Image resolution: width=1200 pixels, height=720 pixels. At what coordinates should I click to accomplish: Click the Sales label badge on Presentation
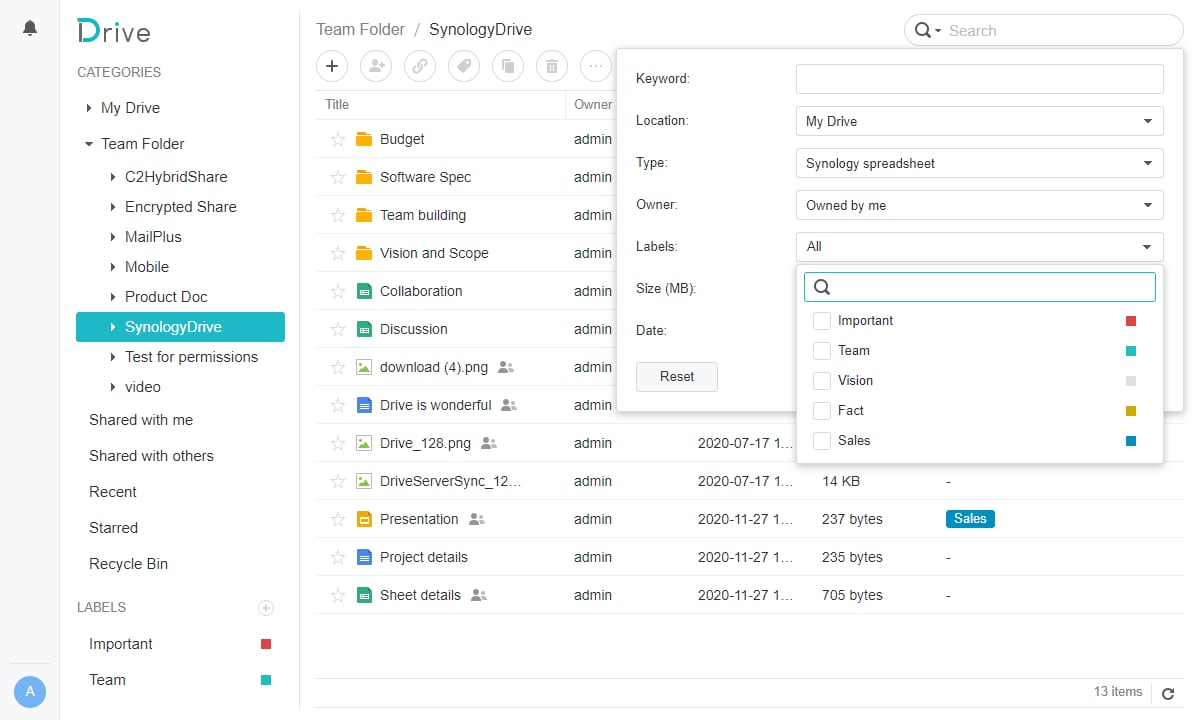970,519
